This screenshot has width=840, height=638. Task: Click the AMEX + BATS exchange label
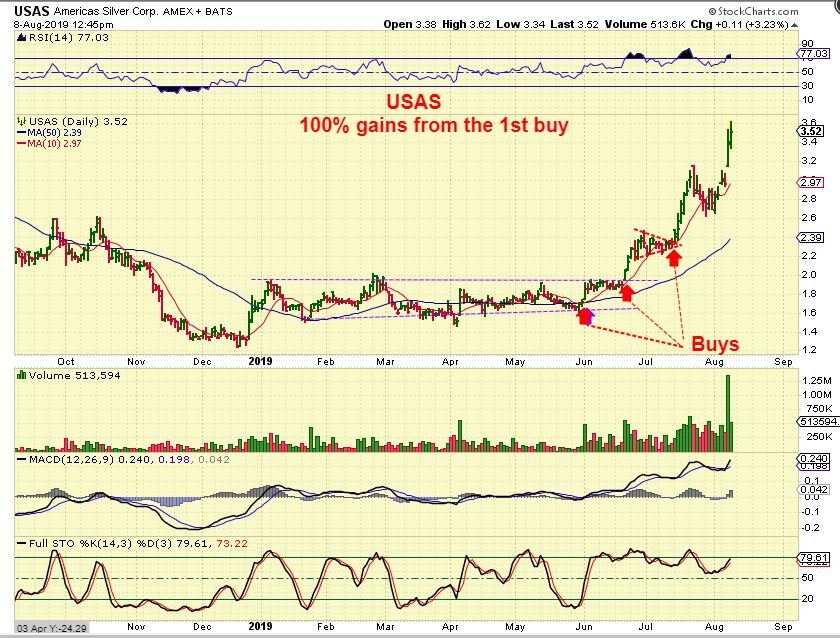(198, 11)
